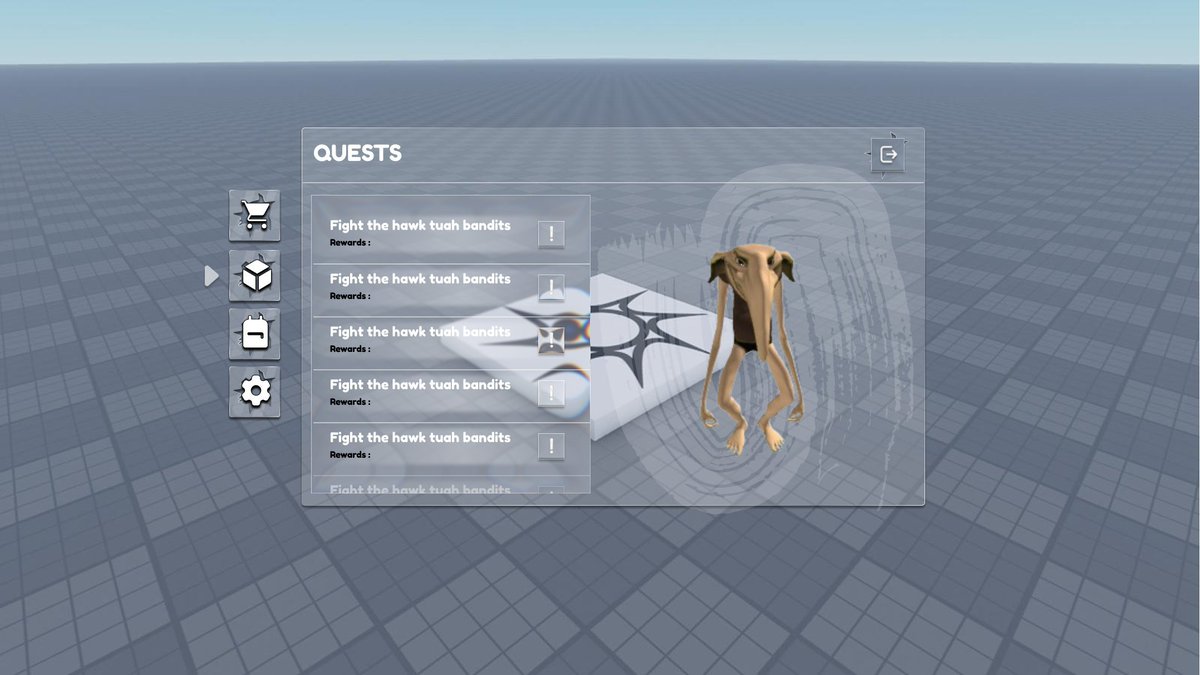This screenshot has width=1200, height=675.
Task: Select the first Fight the hawk tuah bandits quest
Action: click(421, 225)
